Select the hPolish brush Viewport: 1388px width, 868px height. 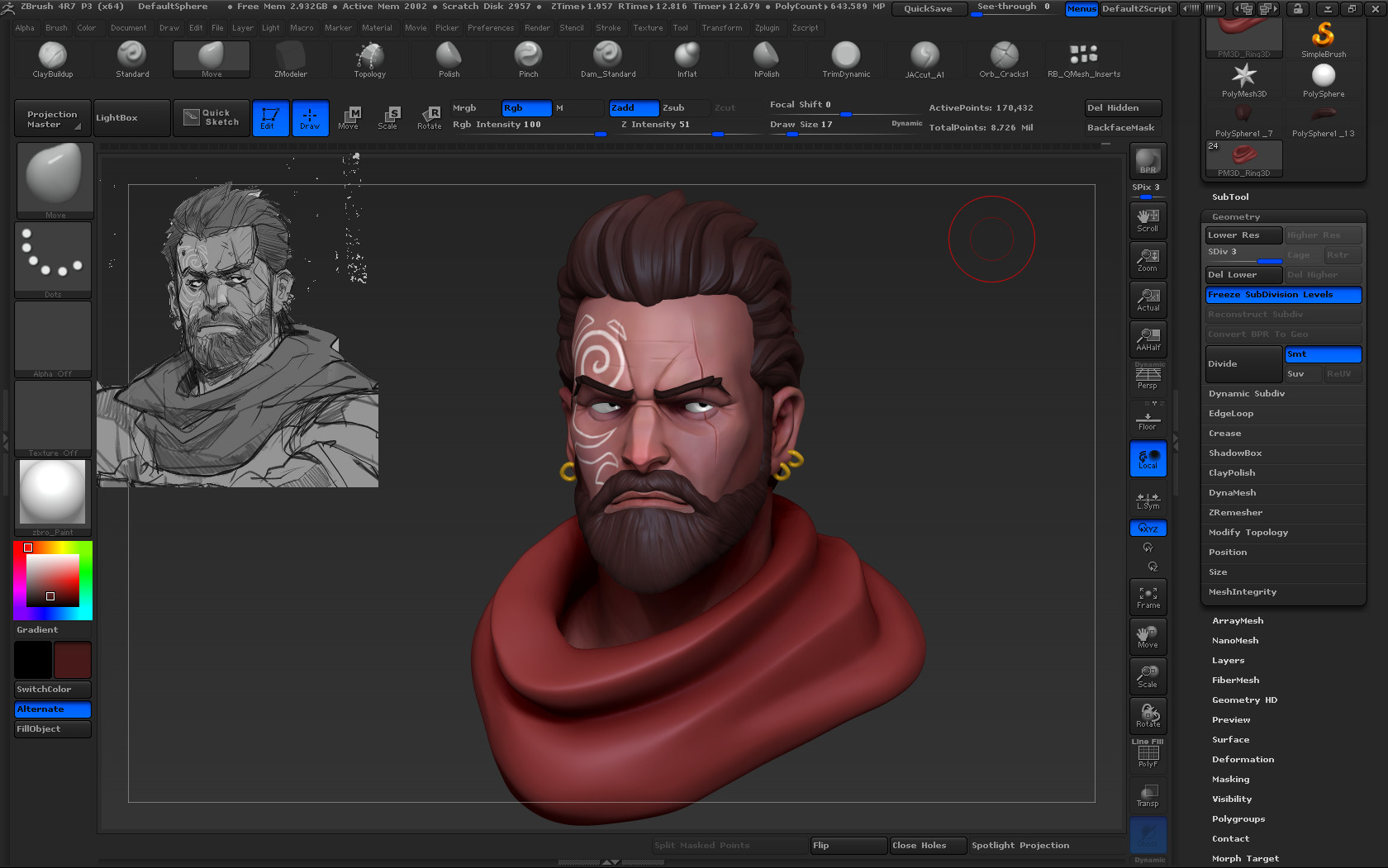[767, 59]
